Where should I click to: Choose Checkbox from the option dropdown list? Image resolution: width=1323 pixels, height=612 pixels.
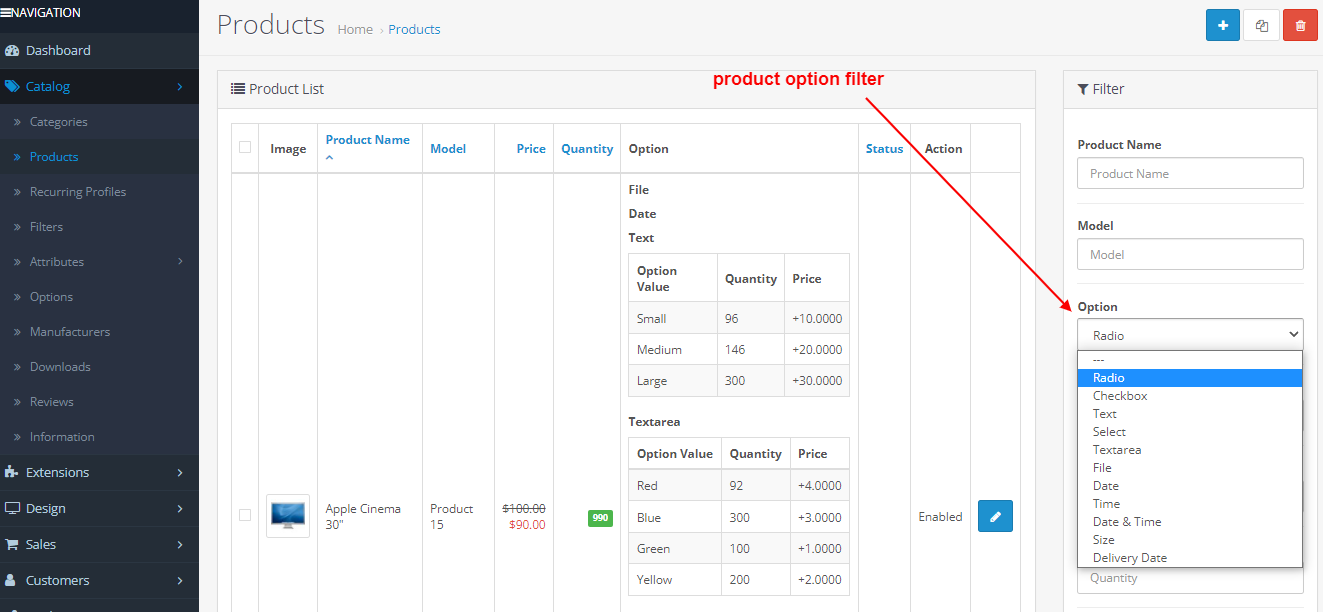(1119, 396)
